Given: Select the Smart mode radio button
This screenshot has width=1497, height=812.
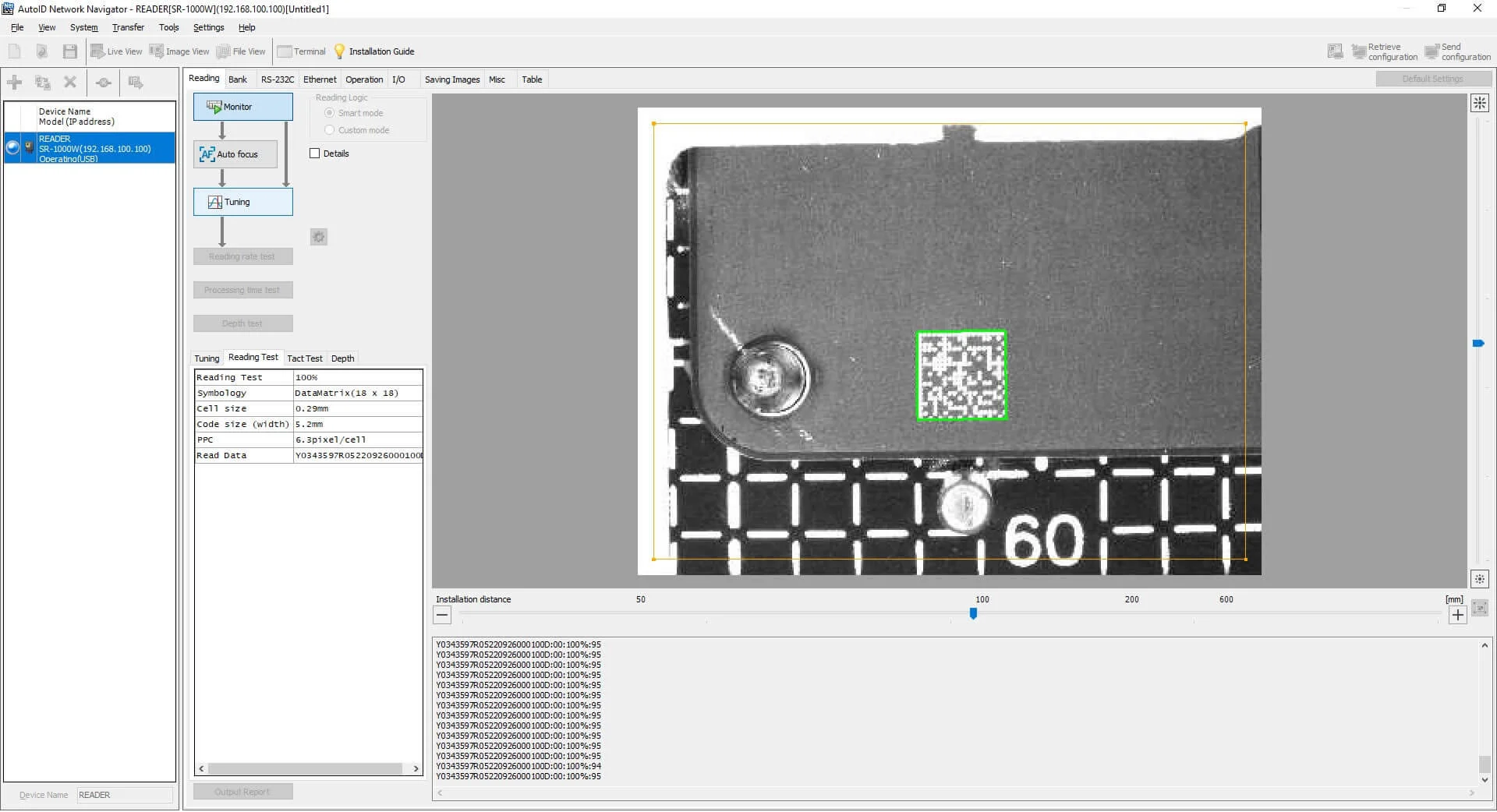Looking at the screenshot, I should coord(330,113).
